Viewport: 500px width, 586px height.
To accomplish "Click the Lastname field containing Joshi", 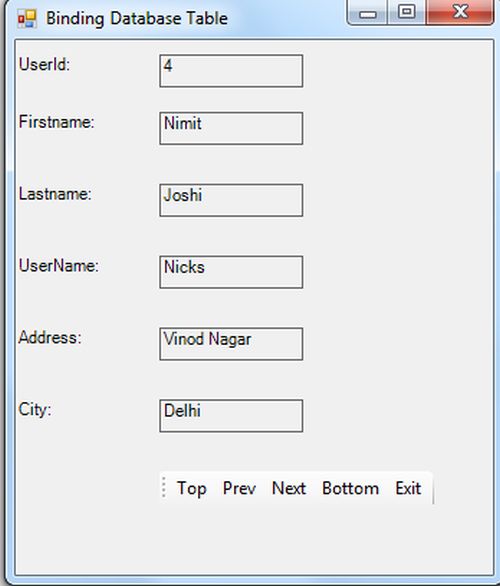I will pos(231,200).
